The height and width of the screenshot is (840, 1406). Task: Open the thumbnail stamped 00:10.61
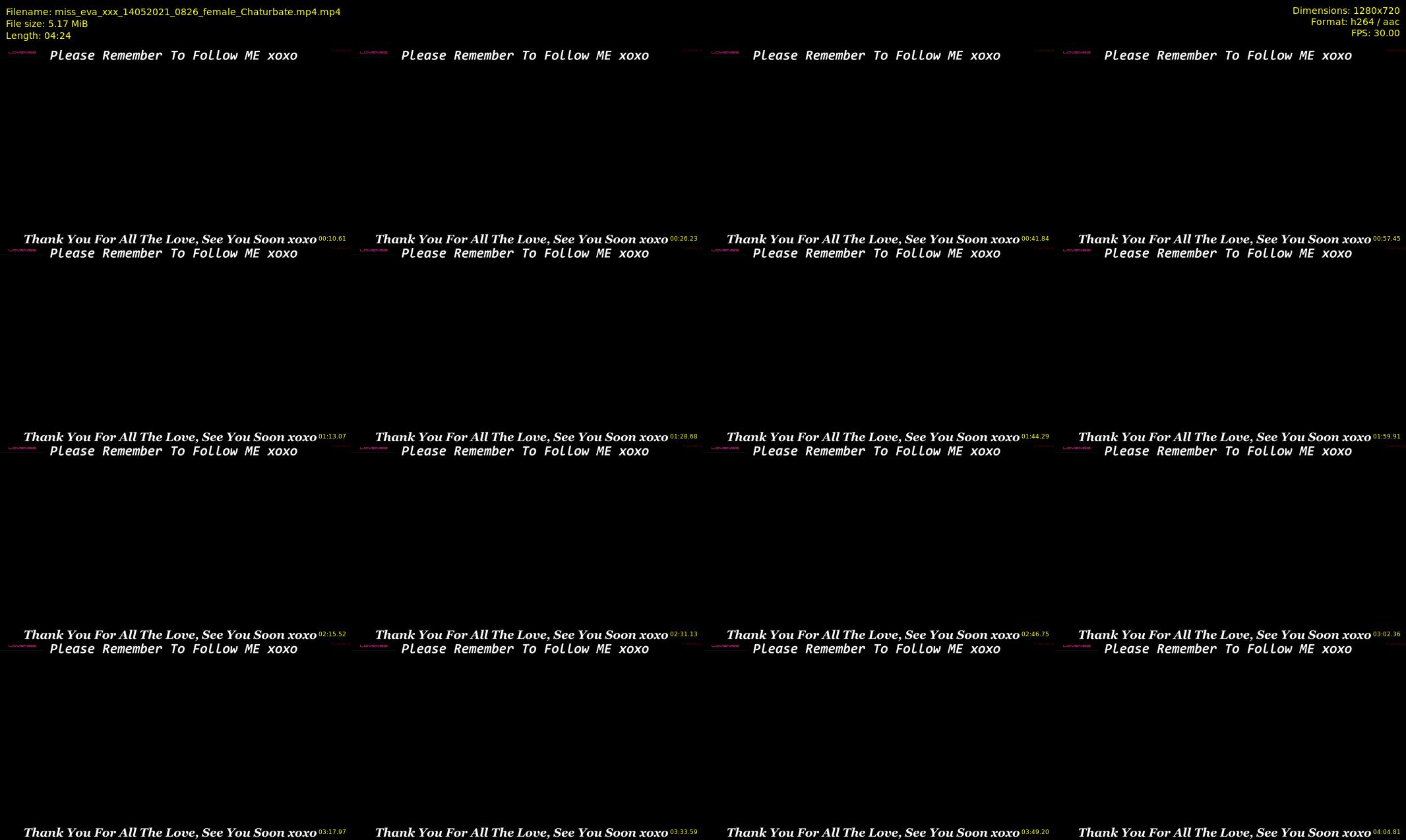pos(175,148)
